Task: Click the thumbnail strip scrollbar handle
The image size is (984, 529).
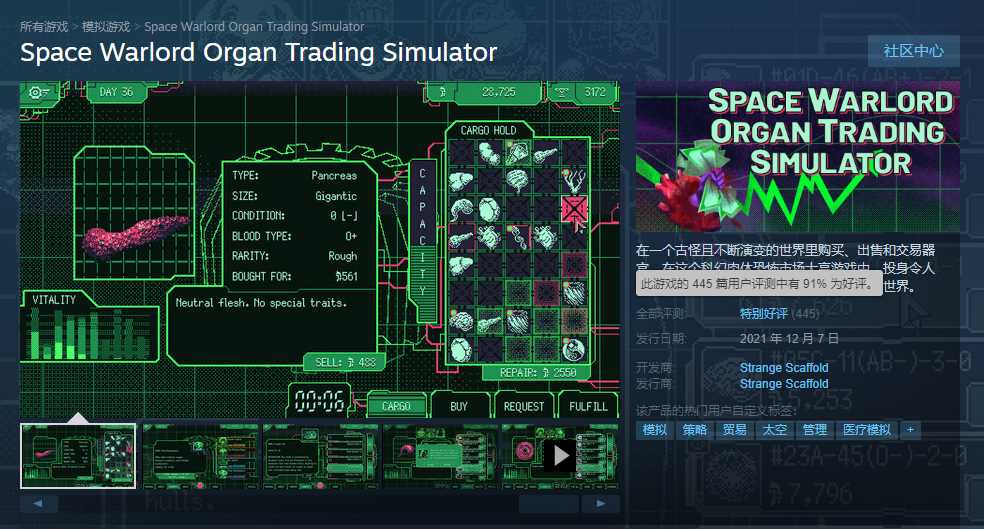Action: click(x=548, y=503)
